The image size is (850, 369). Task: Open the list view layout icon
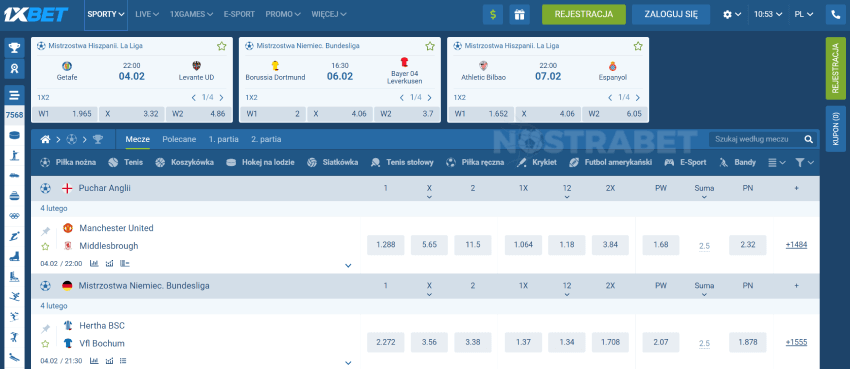(x=777, y=162)
